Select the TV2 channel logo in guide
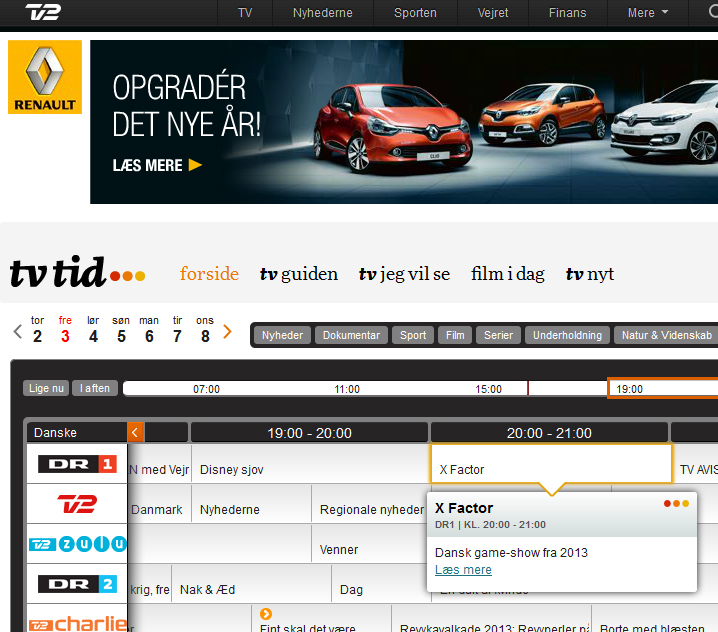Screen dimensions: 718x632 tap(77, 504)
